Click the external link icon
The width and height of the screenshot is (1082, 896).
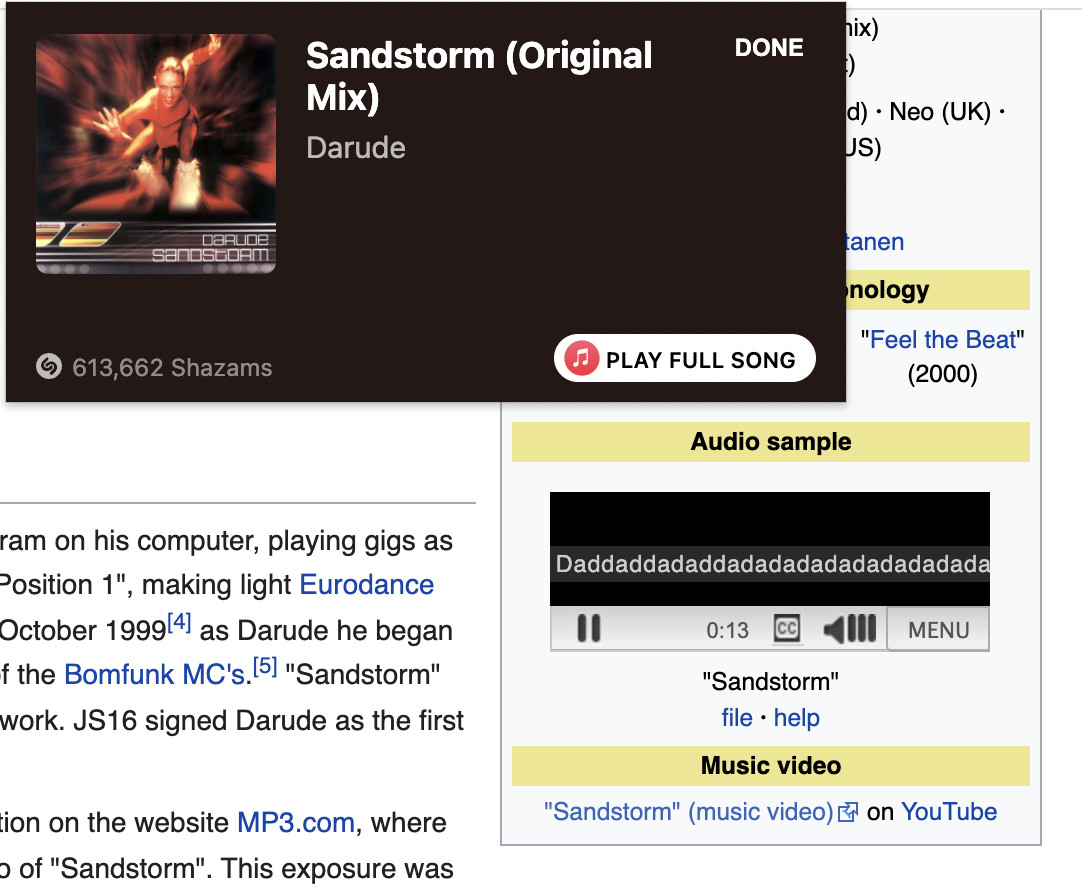coord(847,813)
